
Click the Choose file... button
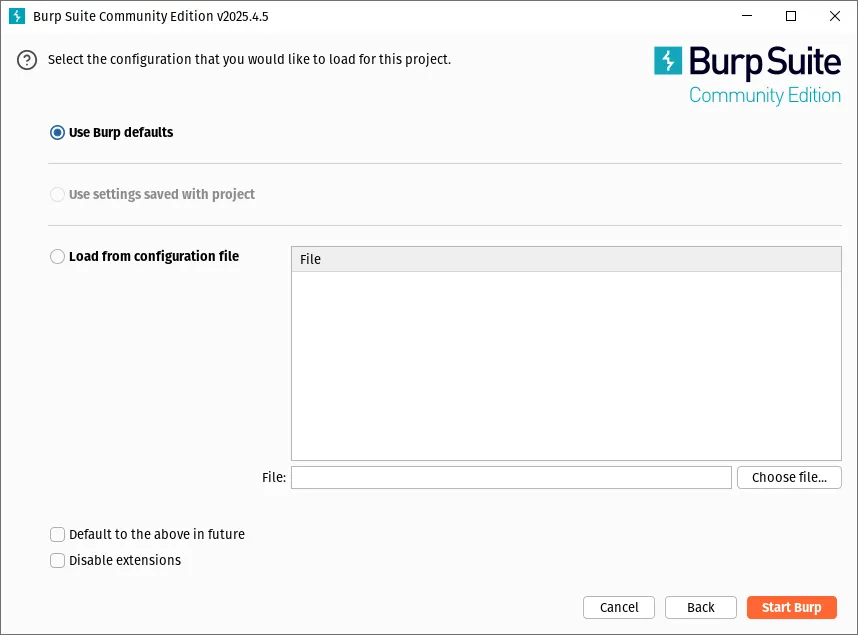[x=789, y=477]
